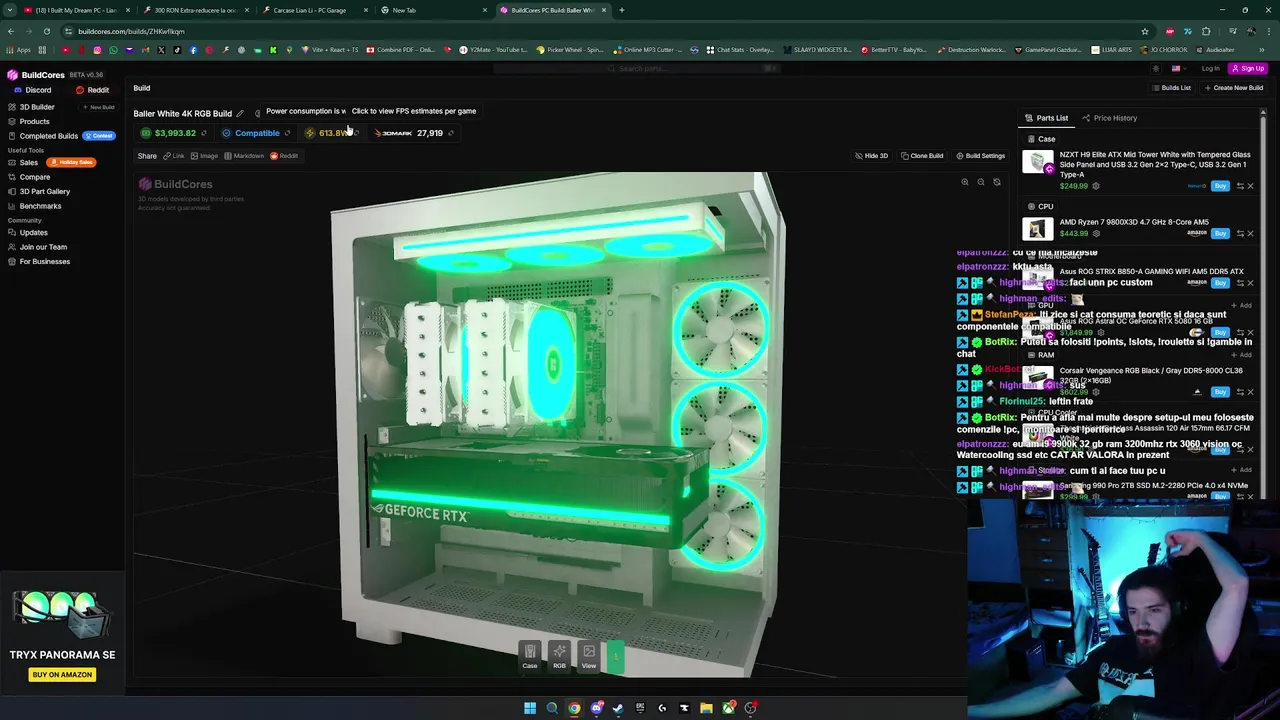This screenshot has height=720, width=1280.
Task: Click the Holiday Sales badge
Action: (71, 162)
